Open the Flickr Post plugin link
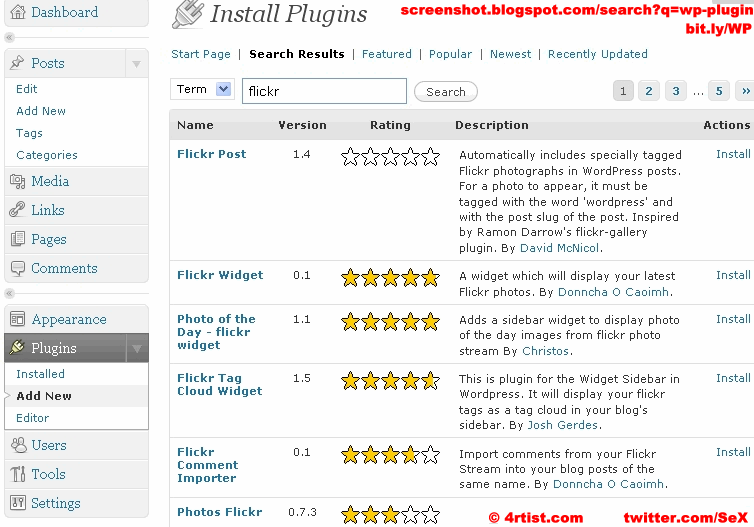754x527 pixels. coord(212,154)
